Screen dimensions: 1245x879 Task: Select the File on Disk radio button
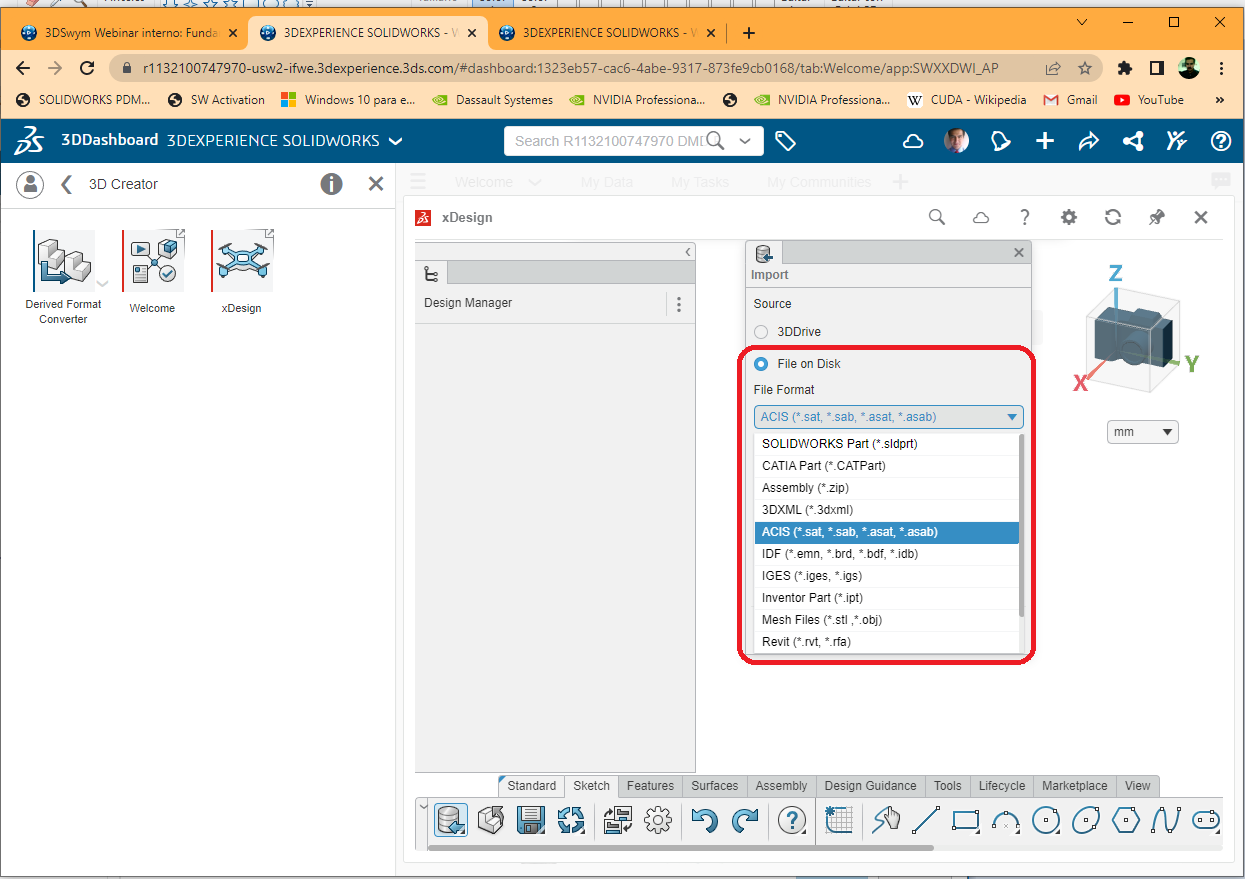(x=761, y=364)
